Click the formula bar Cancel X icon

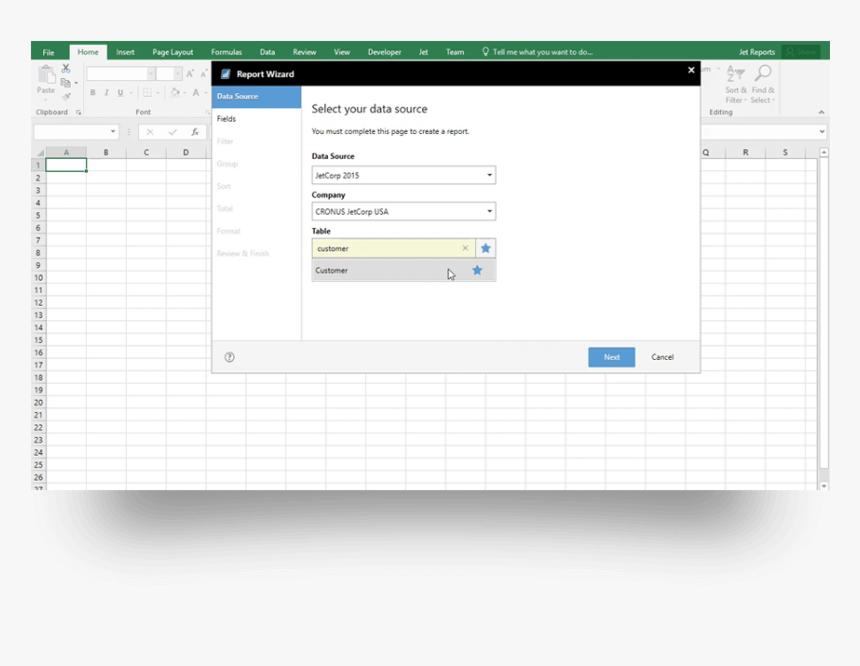coord(150,132)
